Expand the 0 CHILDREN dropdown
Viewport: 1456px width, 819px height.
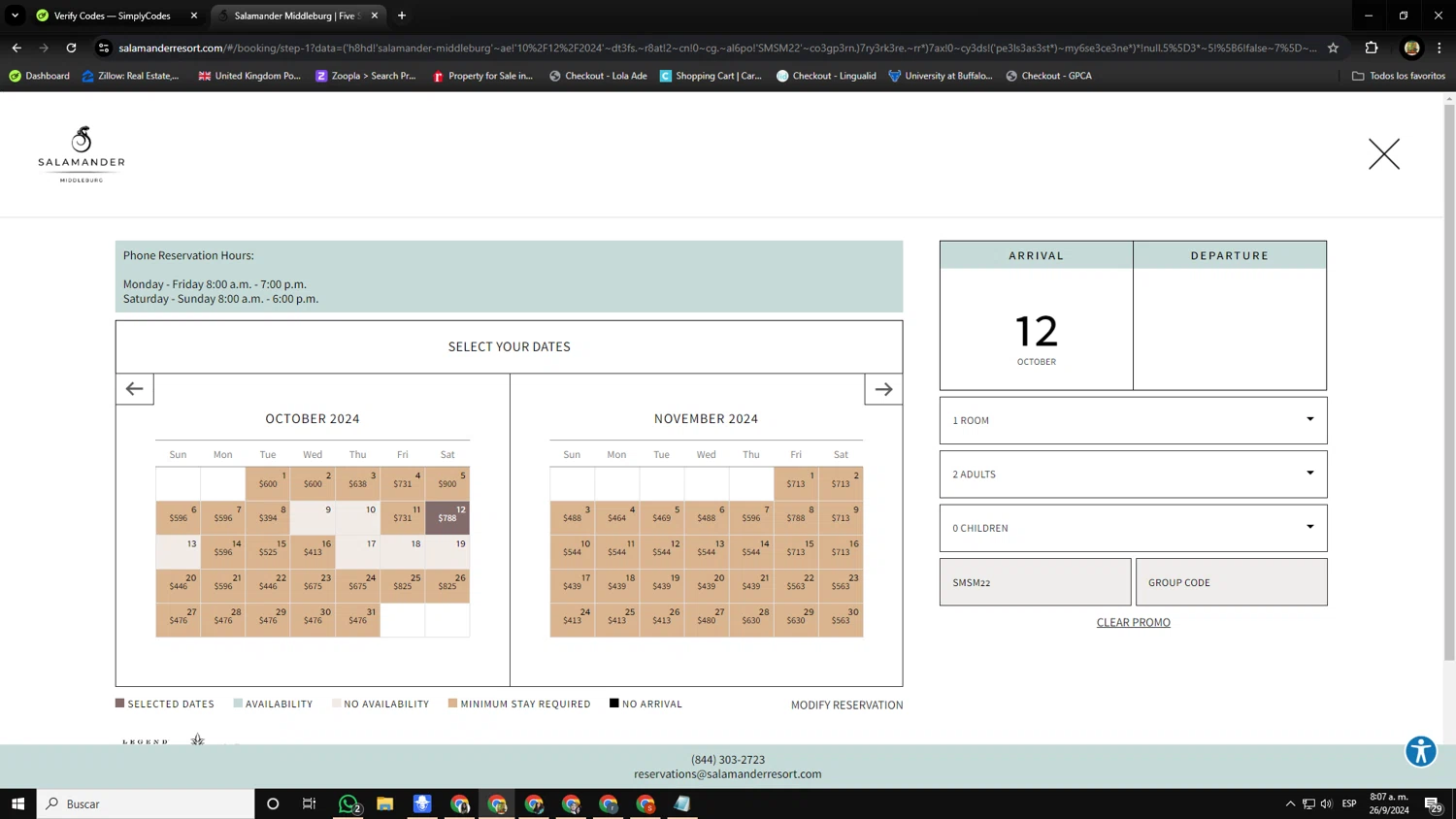(x=1133, y=528)
